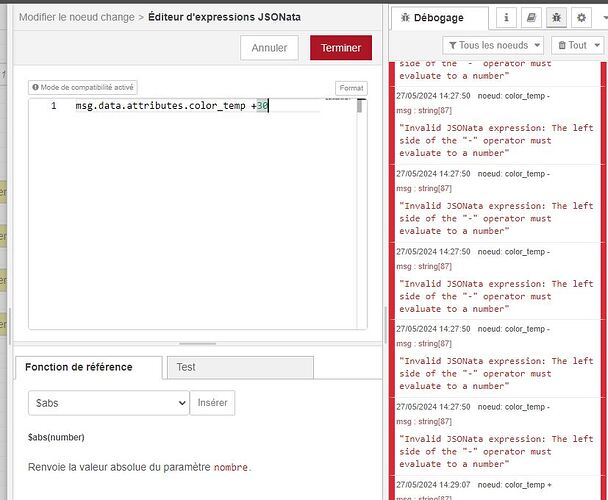Screen dimensions: 608x500
Task: Select the Débogage sidebar tab
Action: 438,18
